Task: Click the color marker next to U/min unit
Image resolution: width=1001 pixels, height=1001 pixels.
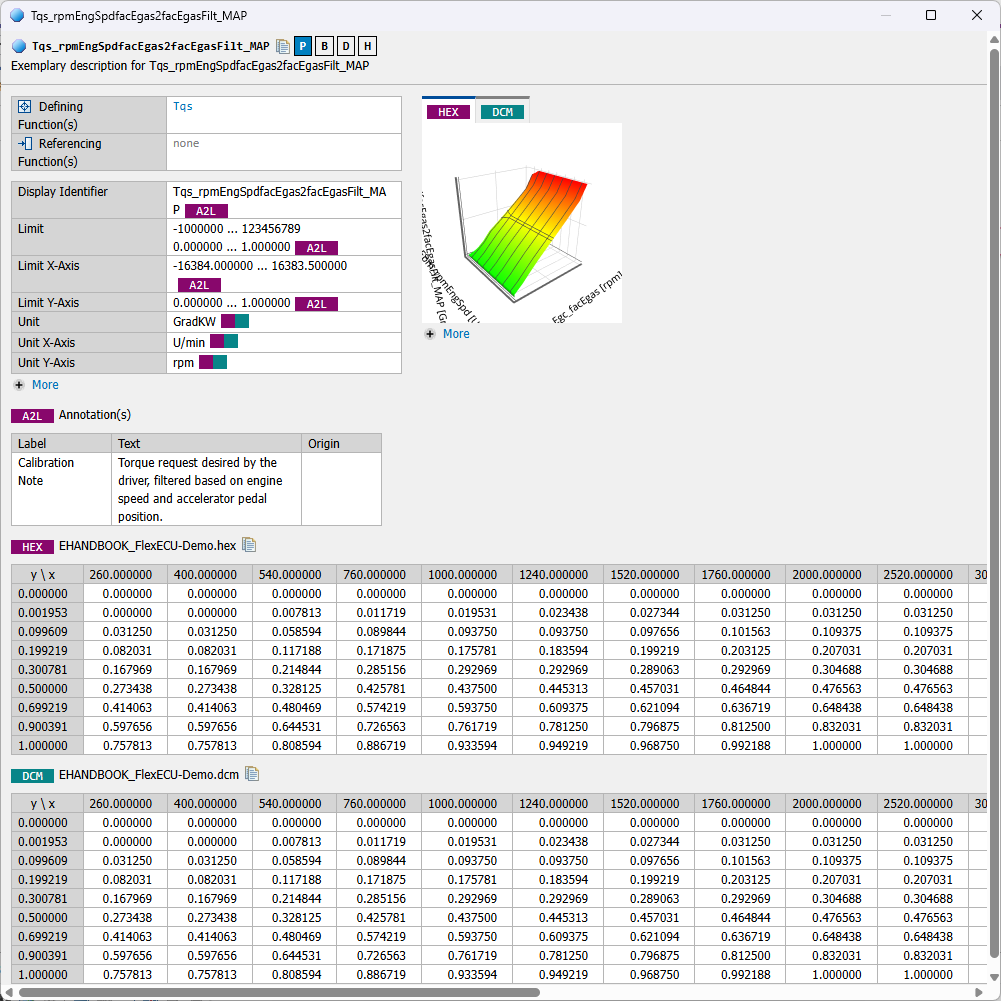Action: 224,342
